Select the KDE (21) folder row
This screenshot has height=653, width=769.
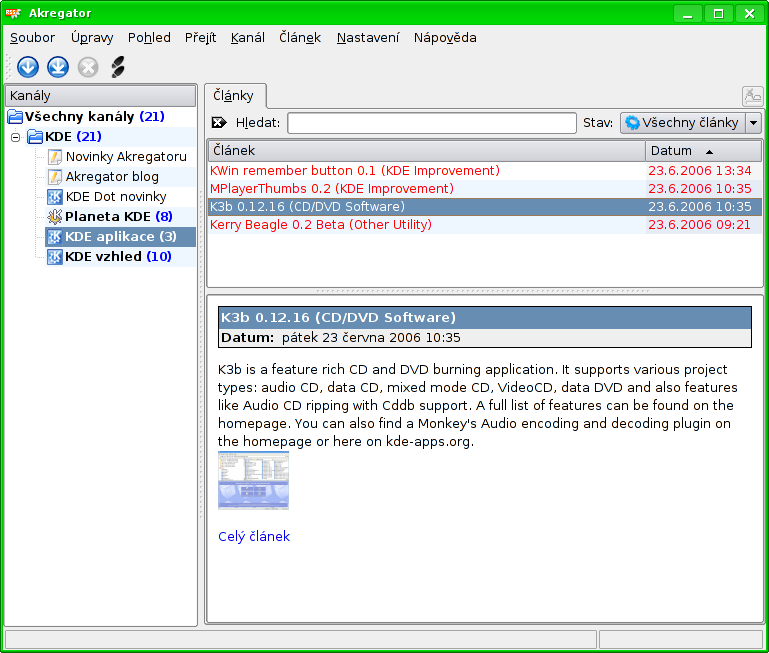pyautogui.click(x=73, y=136)
